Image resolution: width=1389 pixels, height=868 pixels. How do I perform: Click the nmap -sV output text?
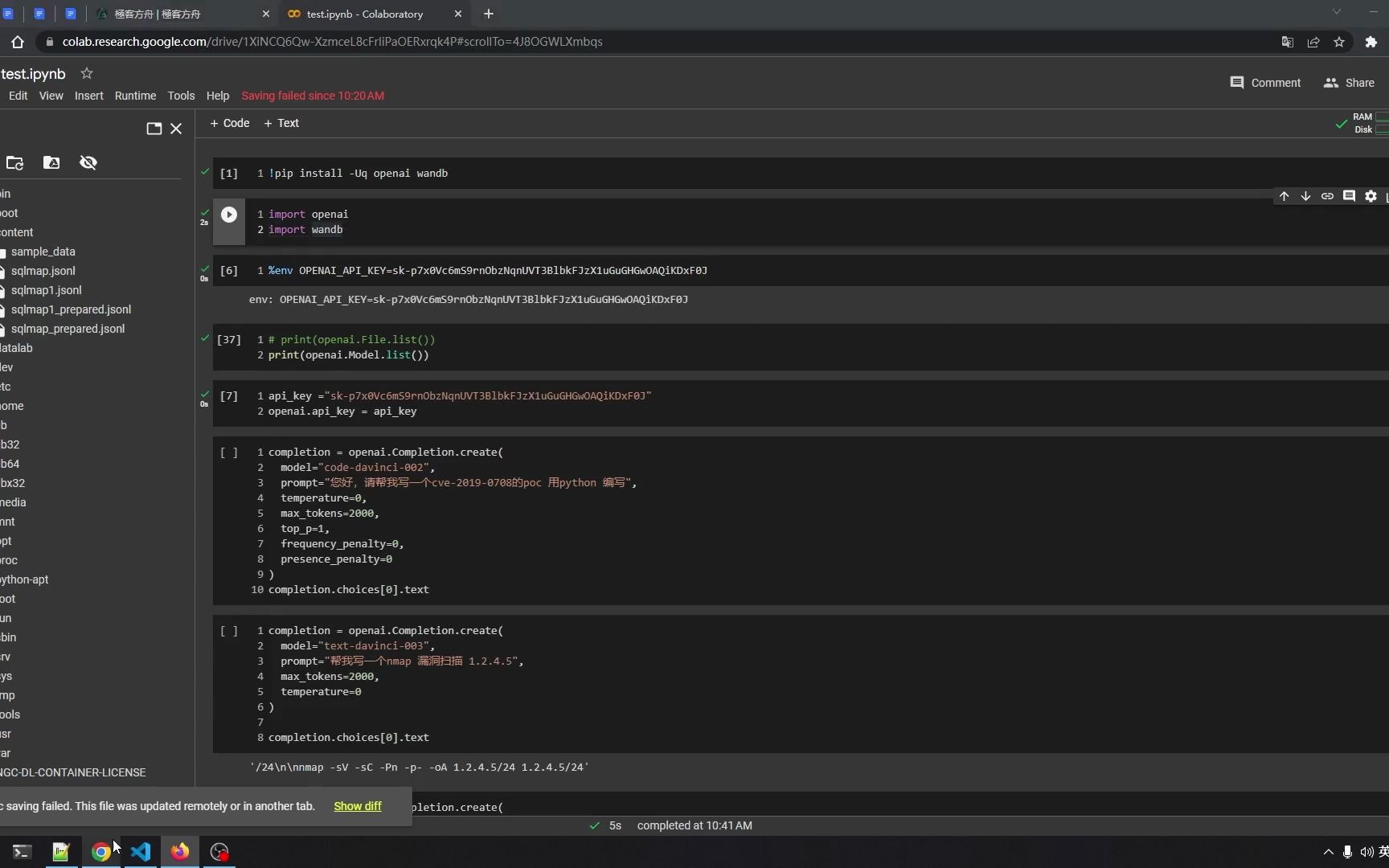[x=420, y=767]
